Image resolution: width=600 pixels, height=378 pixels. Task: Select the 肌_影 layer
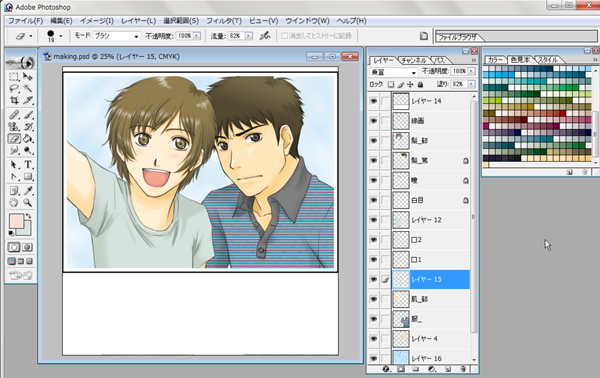pyautogui.click(x=431, y=299)
